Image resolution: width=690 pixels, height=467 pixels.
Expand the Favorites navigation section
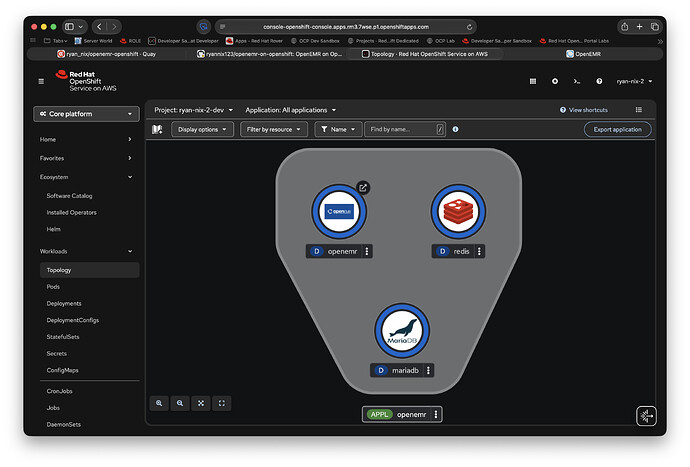86,158
